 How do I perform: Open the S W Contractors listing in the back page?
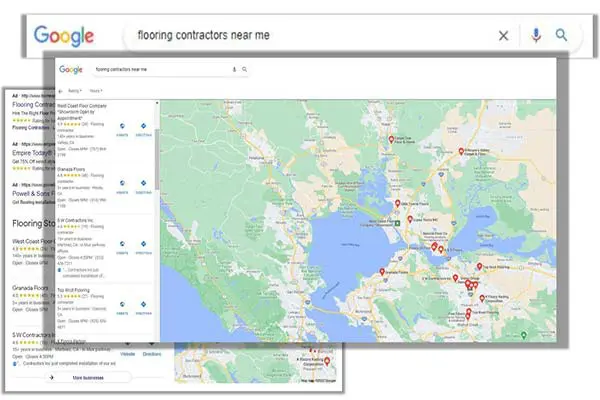[33, 335]
